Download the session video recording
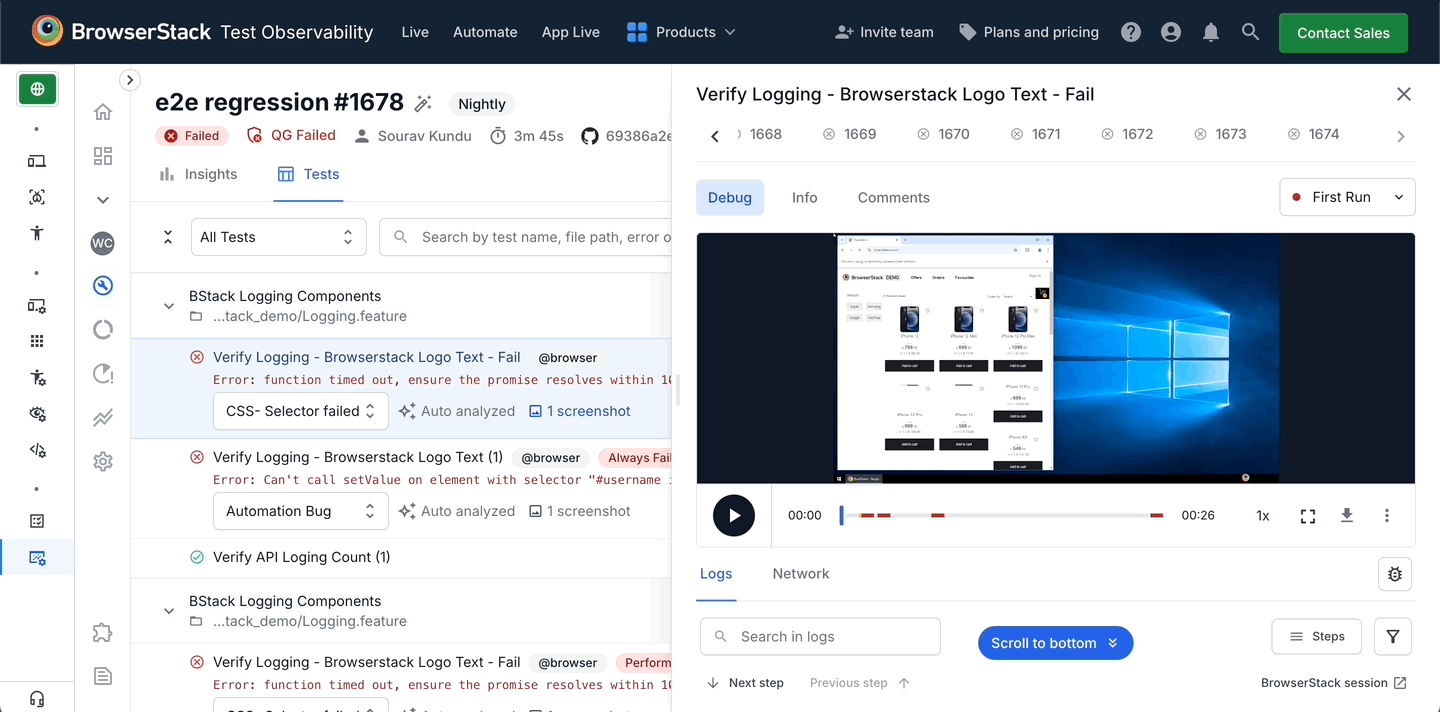The height and width of the screenshot is (712, 1440). click(1347, 515)
